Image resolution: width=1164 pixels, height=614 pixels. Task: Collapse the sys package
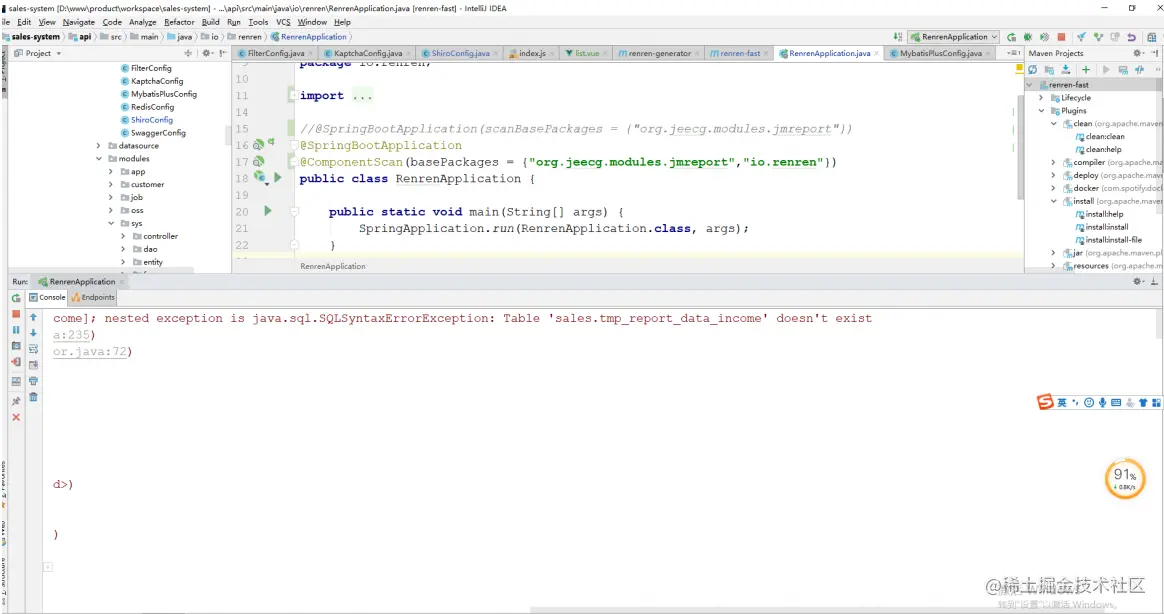coord(111,223)
